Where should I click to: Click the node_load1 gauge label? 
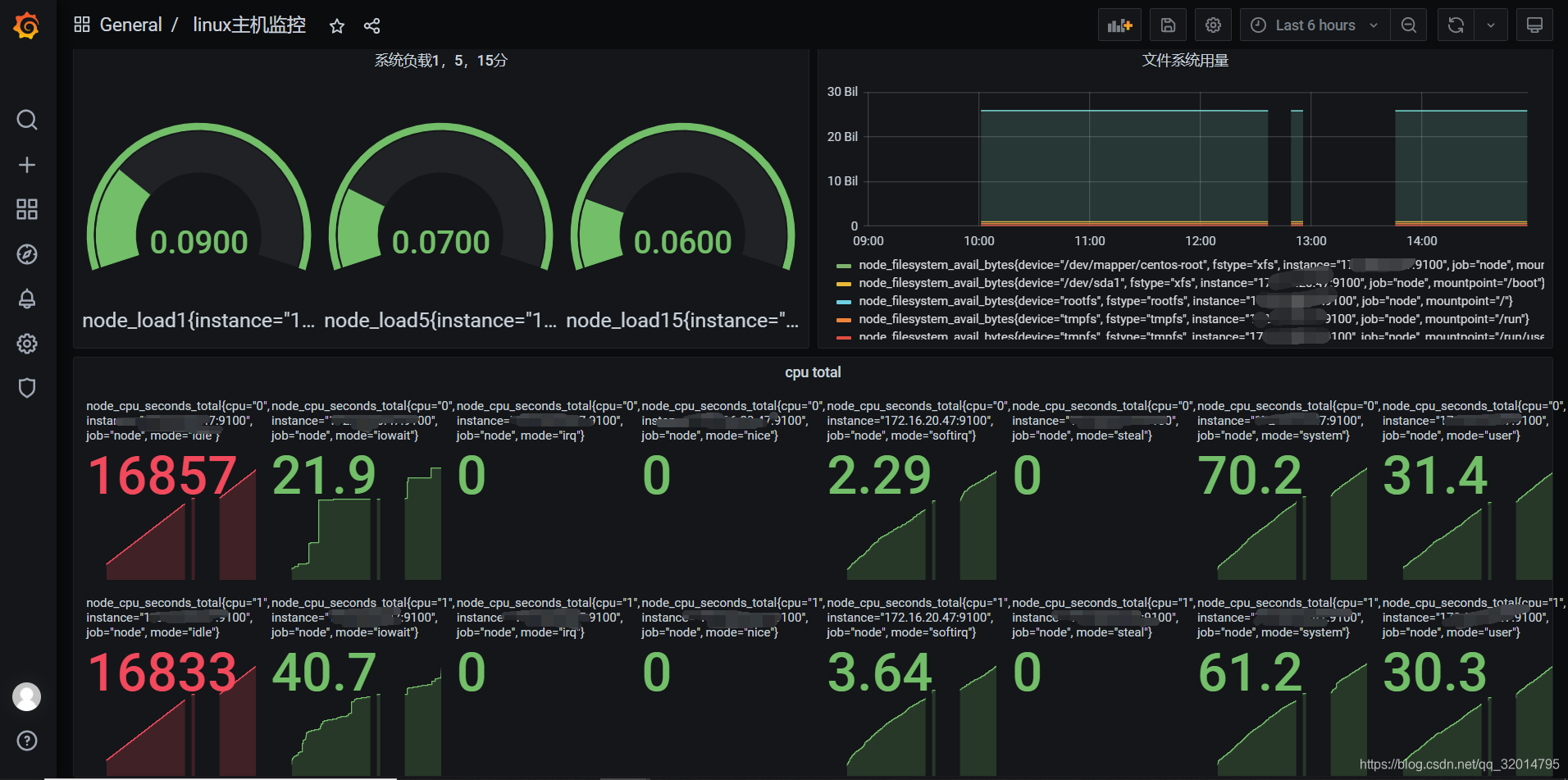[198, 321]
